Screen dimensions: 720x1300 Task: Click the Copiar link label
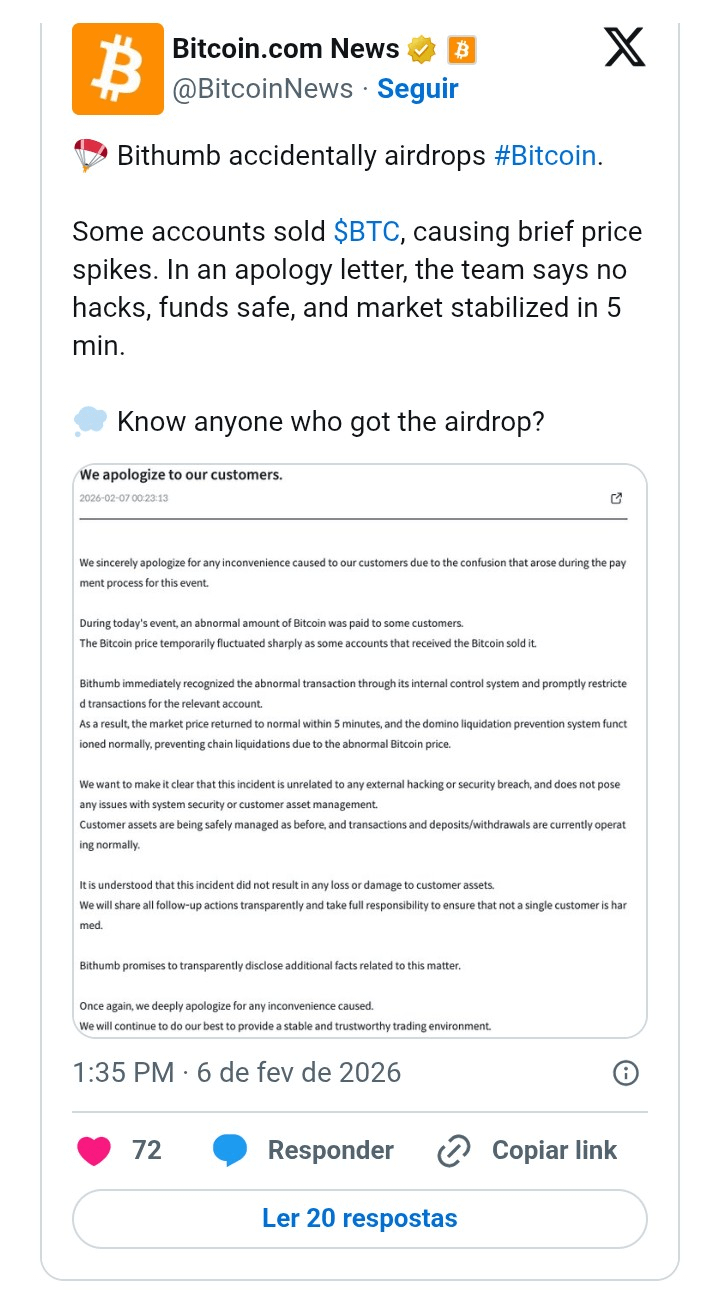[554, 1151]
